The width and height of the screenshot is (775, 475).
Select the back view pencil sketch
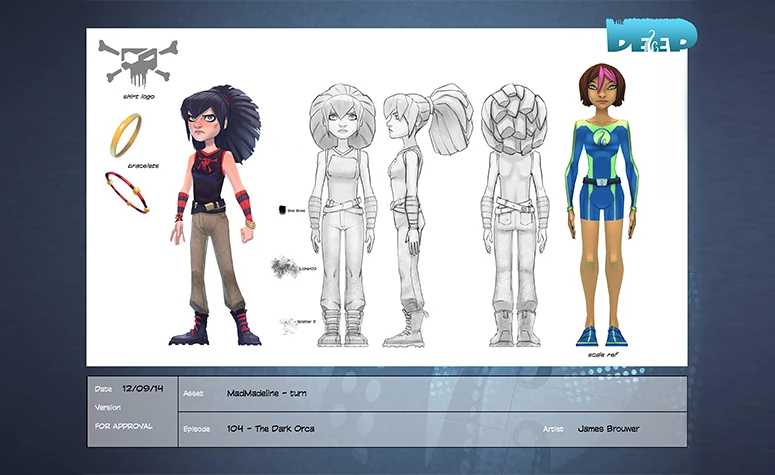point(513,215)
